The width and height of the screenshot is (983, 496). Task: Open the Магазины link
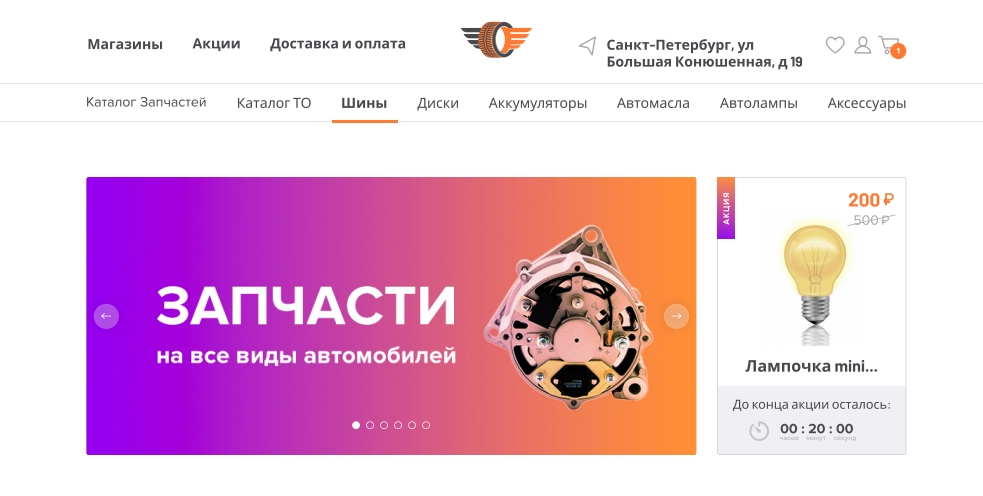[x=125, y=44]
